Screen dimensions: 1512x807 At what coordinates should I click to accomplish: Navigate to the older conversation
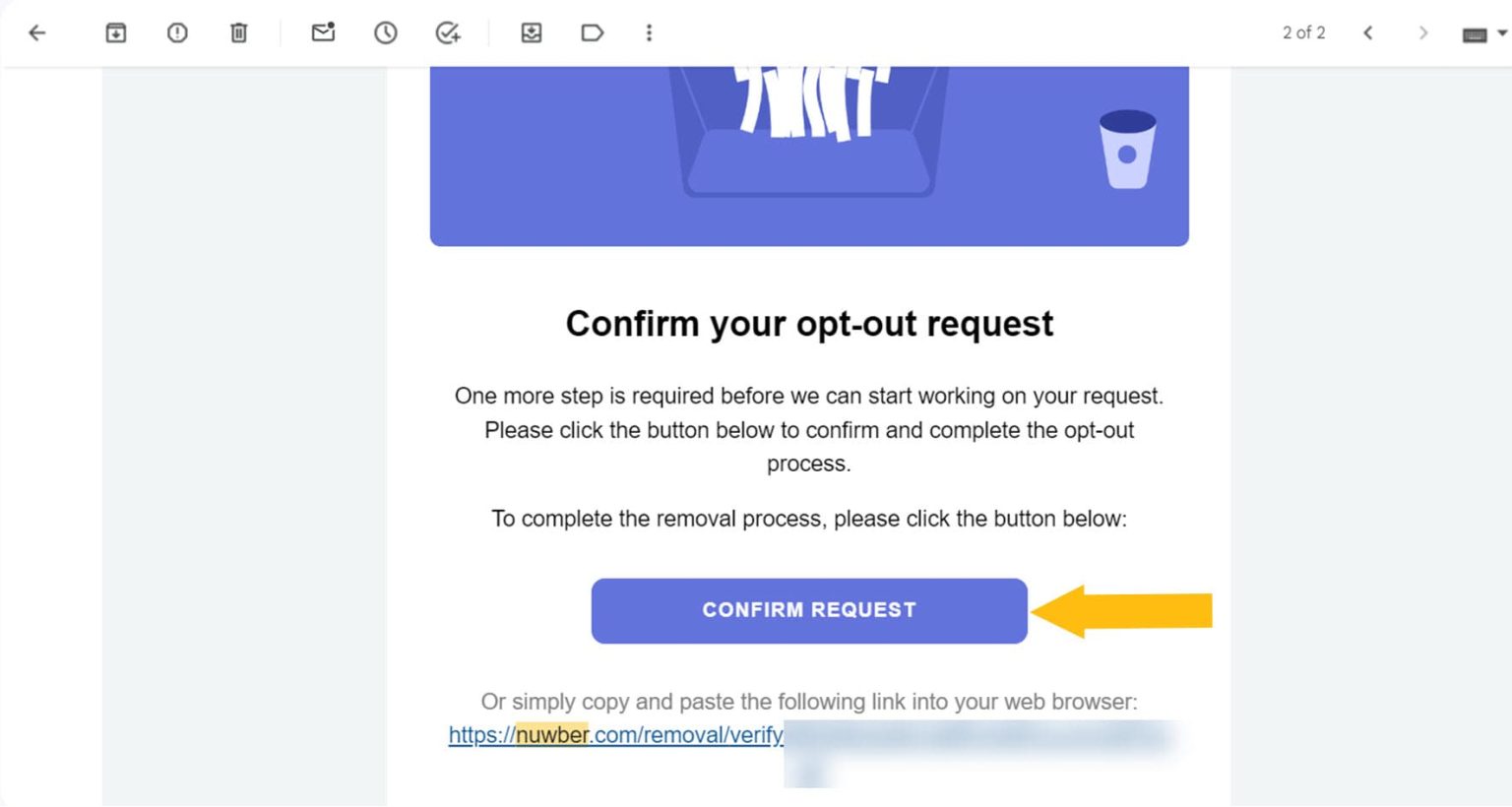1423,32
